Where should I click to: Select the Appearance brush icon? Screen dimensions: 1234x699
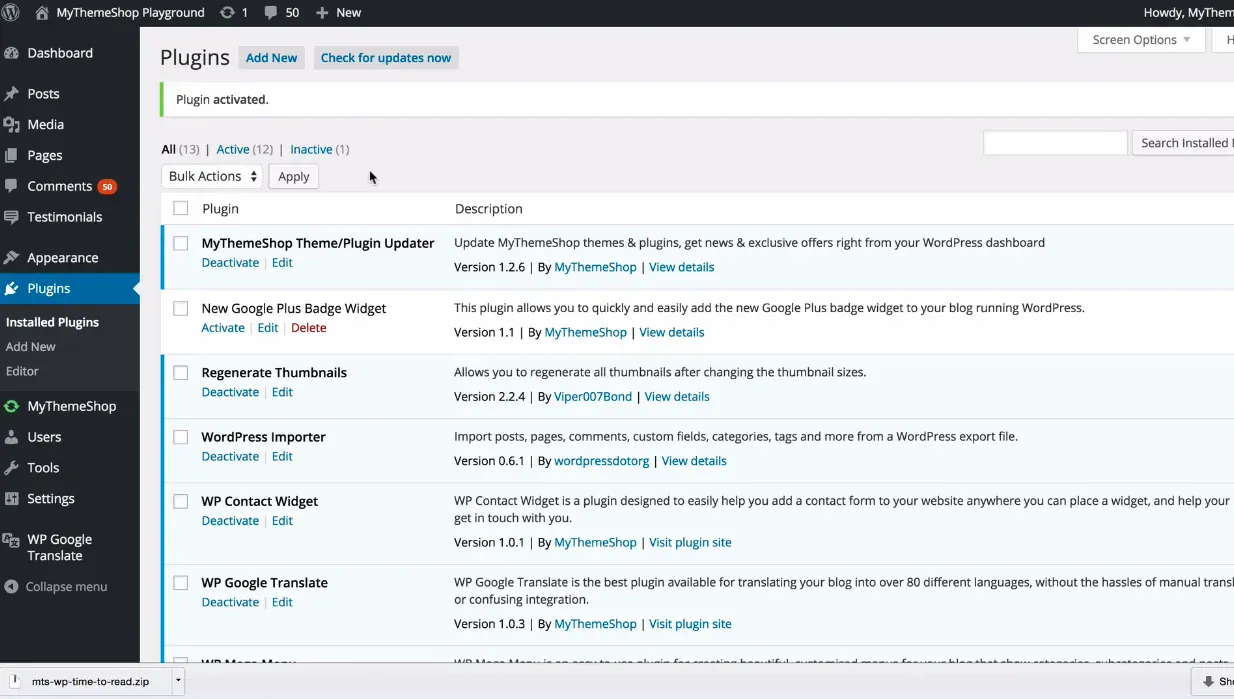(12, 258)
